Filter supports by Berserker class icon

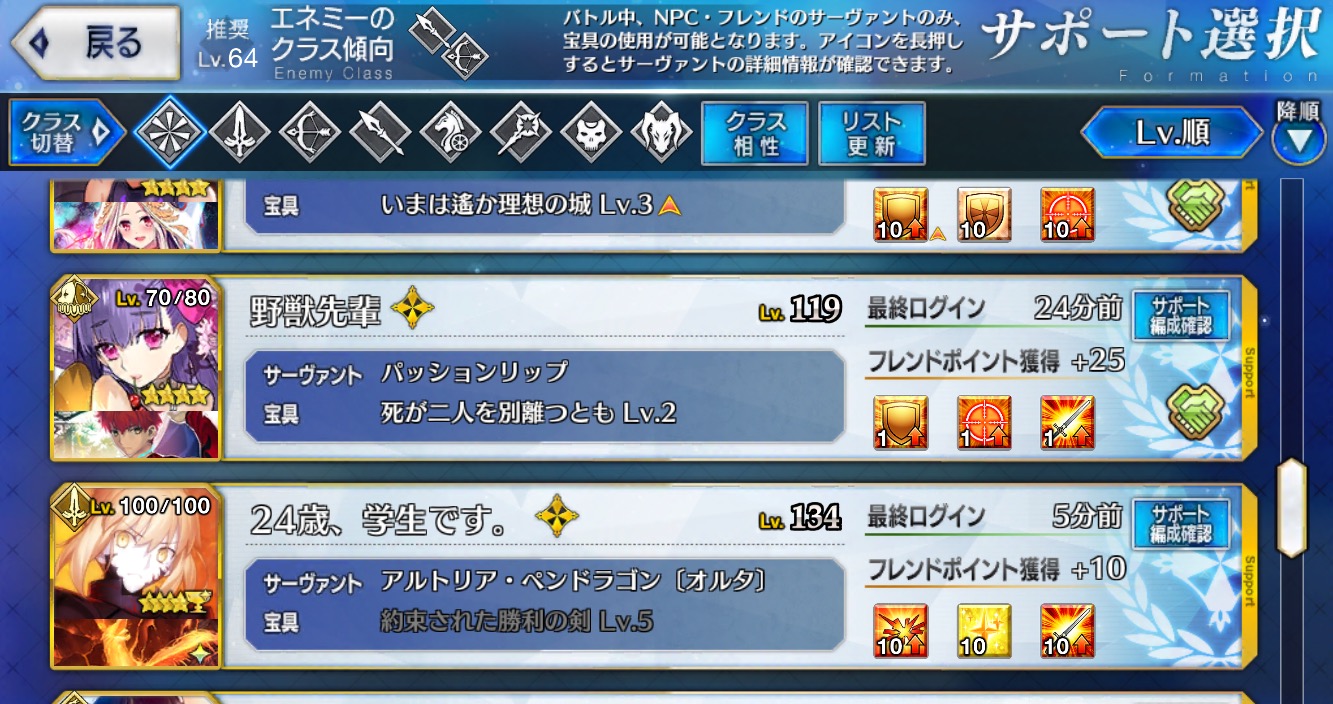[661, 132]
